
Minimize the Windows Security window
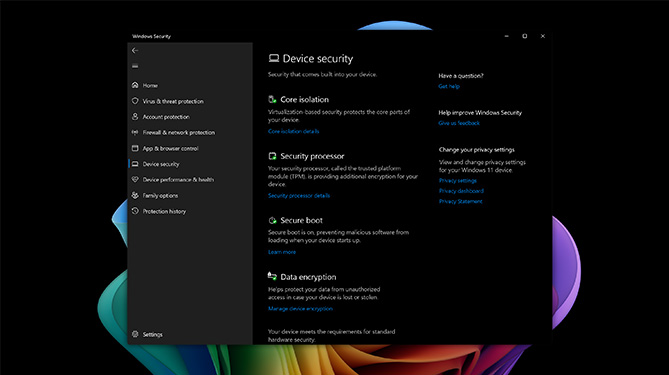pyautogui.click(x=506, y=36)
